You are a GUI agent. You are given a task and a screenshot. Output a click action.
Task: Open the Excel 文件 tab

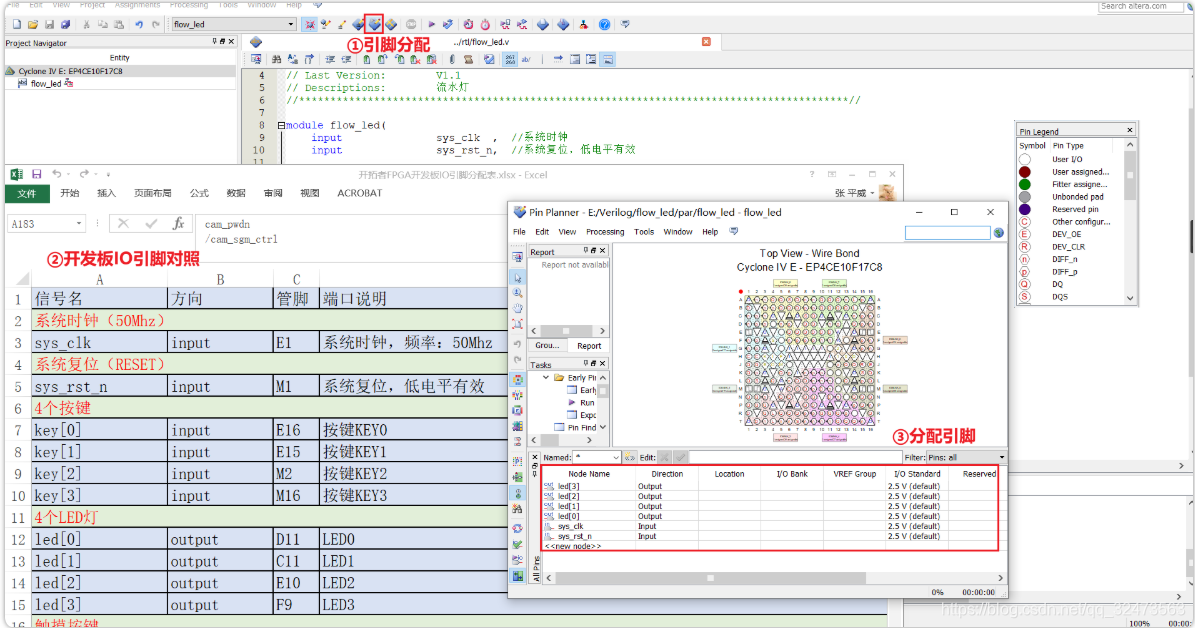(27, 194)
